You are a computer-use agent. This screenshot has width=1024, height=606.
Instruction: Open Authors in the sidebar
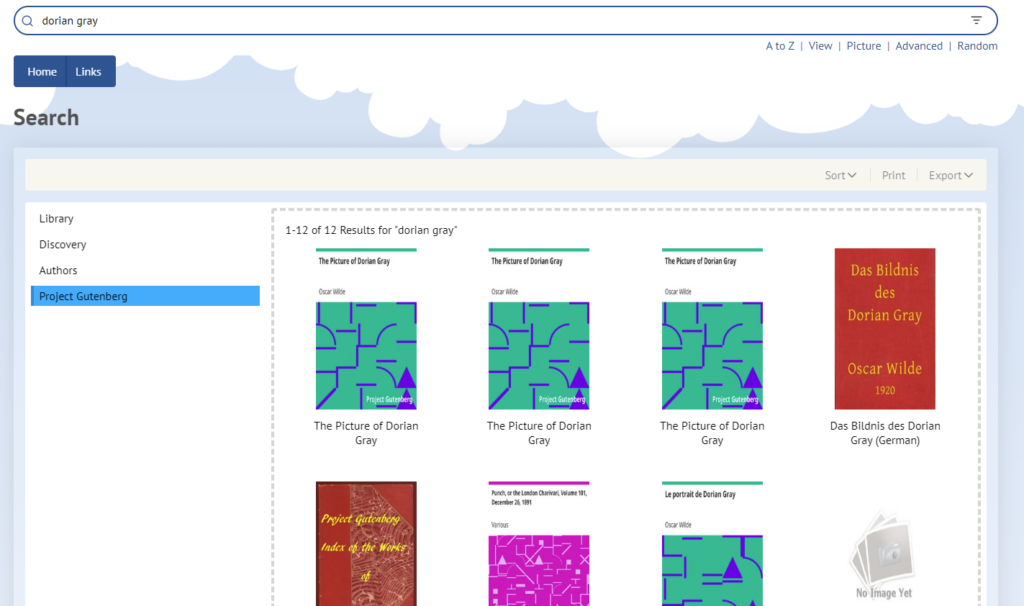[x=58, y=271]
